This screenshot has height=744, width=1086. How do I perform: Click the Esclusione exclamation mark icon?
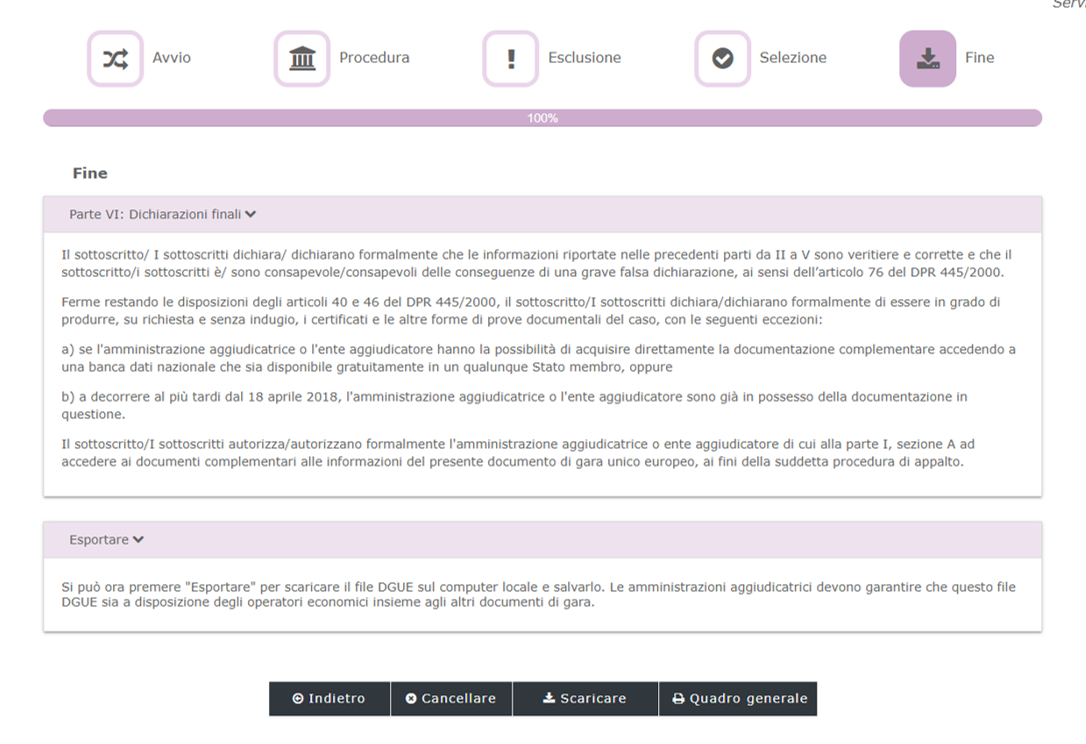click(511, 58)
